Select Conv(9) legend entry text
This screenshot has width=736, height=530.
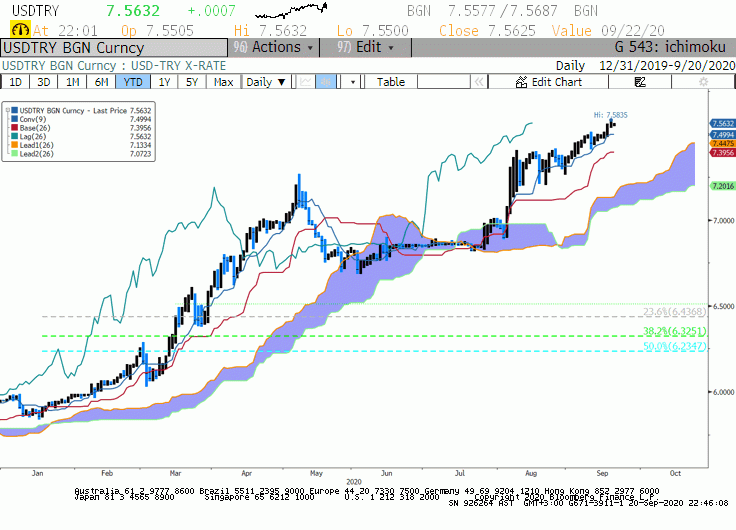[33, 119]
